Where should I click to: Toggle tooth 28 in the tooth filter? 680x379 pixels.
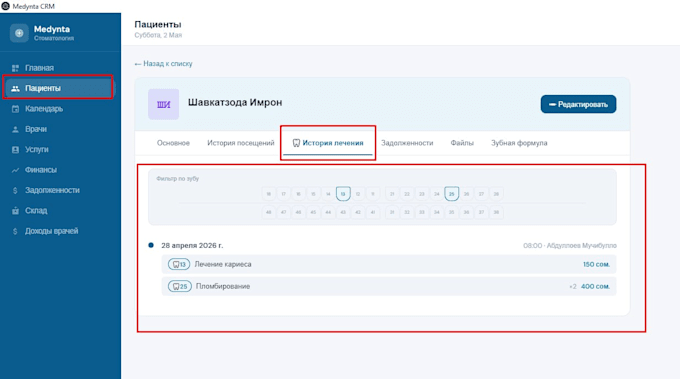(x=496, y=194)
